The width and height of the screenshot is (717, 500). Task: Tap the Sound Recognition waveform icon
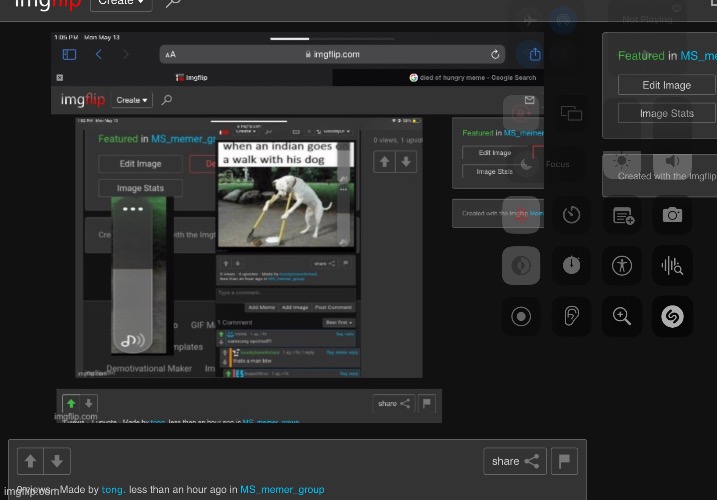672,265
